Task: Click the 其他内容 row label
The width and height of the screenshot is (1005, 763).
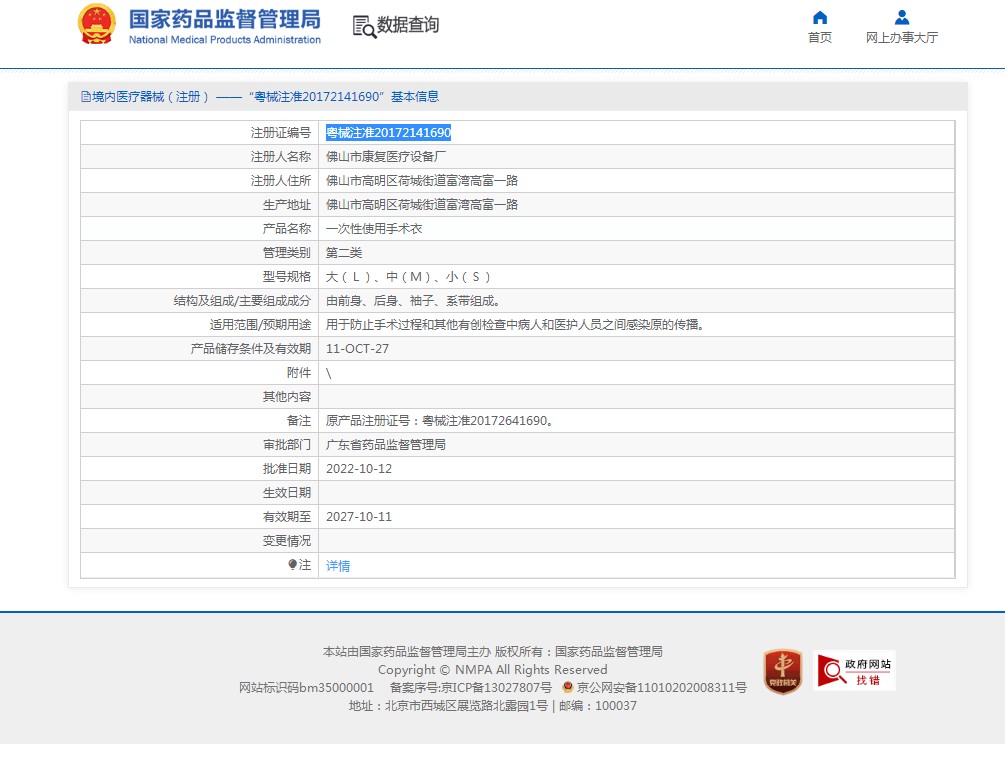Action: tap(287, 397)
